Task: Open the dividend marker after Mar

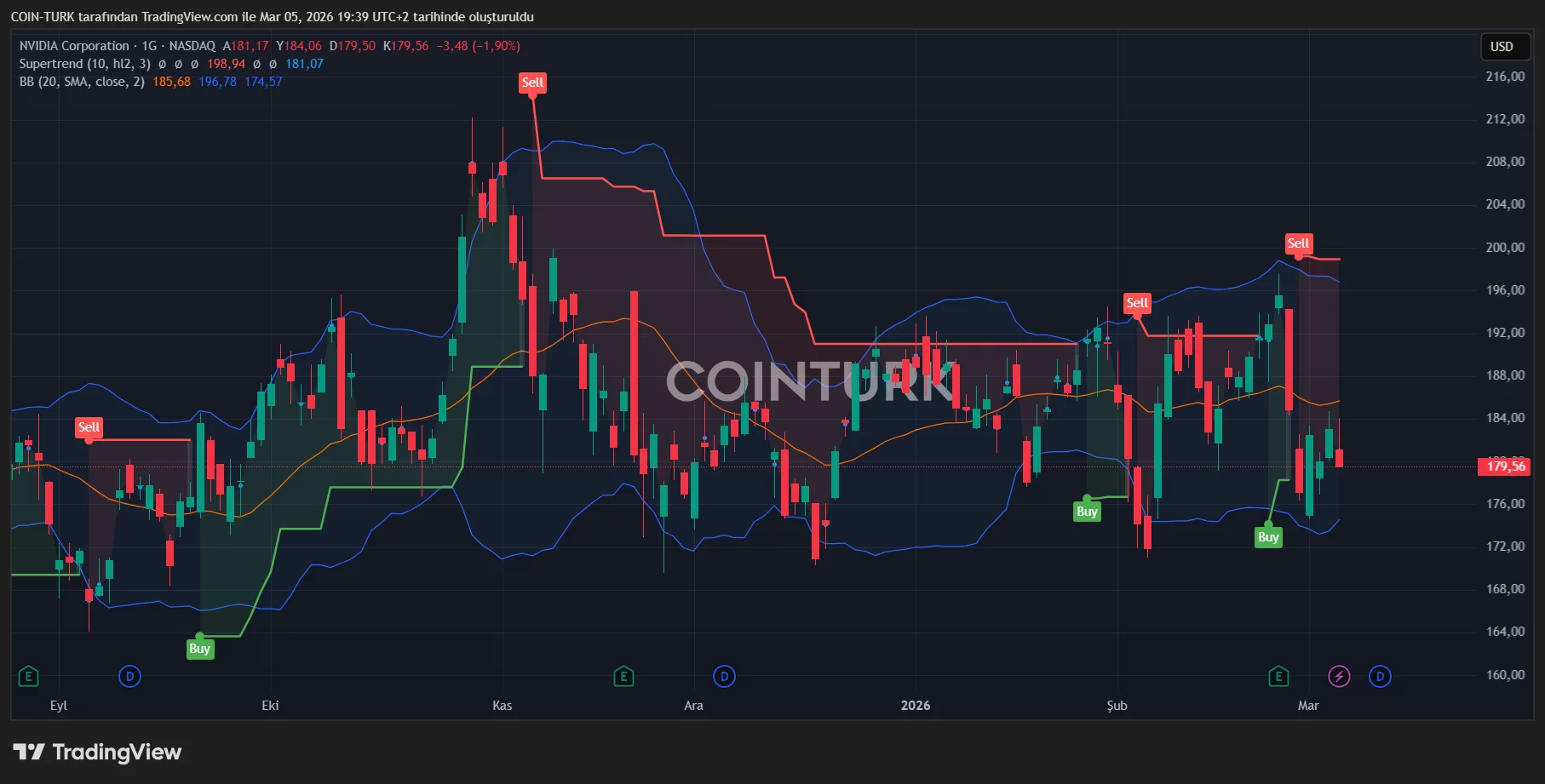Action: [1380, 677]
